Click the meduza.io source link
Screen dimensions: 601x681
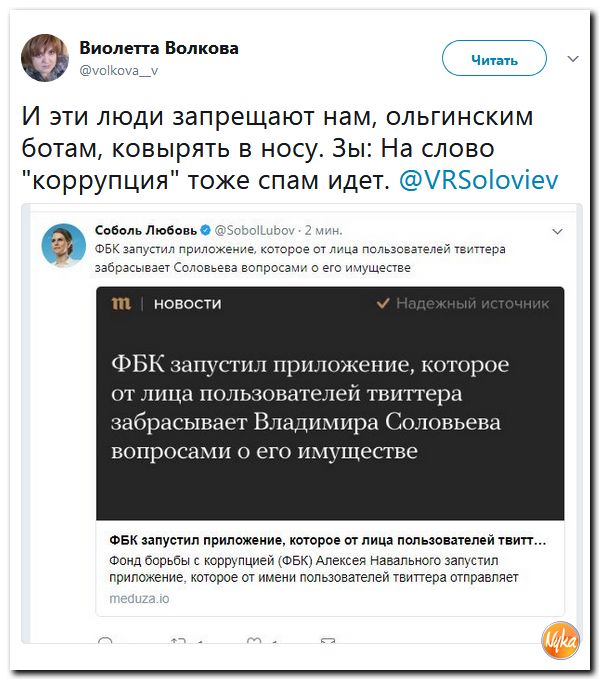pyautogui.click(x=139, y=598)
